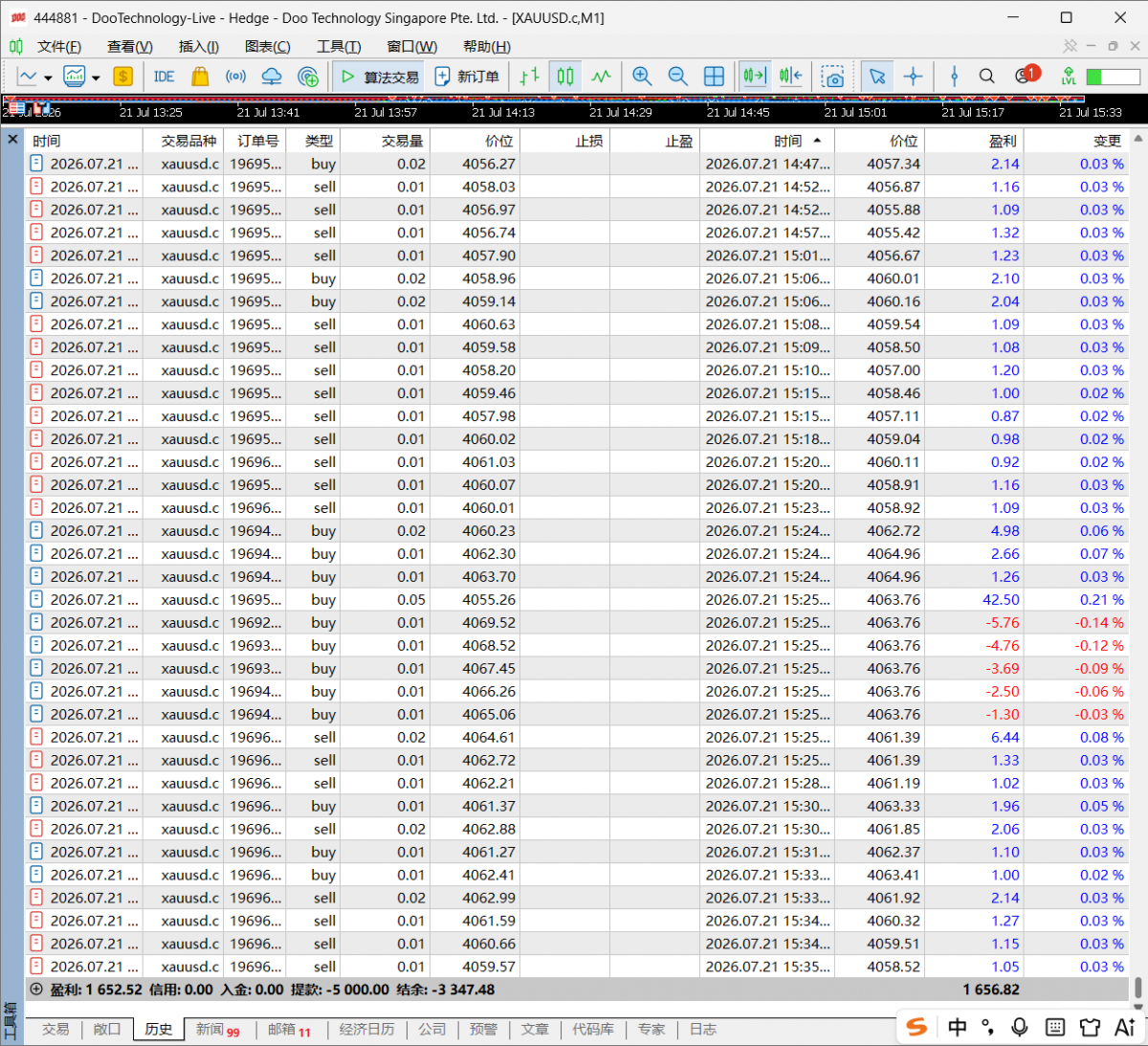Viewport: 1148px width, 1046px height.
Task: Click the AI assistant icon in IME bar
Action: tap(1125, 1027)
